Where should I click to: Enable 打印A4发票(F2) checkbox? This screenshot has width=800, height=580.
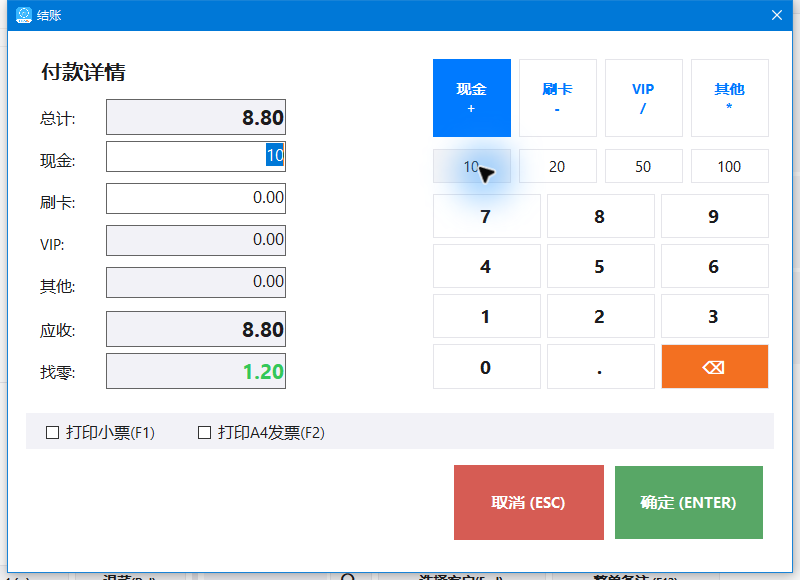(x=204, y=433)
